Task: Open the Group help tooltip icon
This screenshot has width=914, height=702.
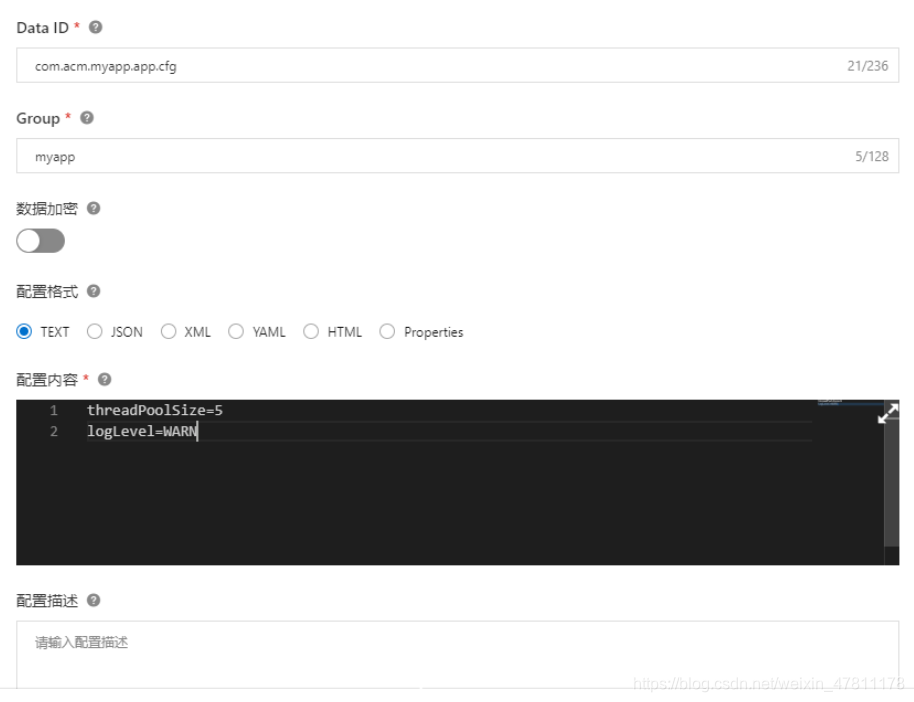Action: (x=86, y=118)
